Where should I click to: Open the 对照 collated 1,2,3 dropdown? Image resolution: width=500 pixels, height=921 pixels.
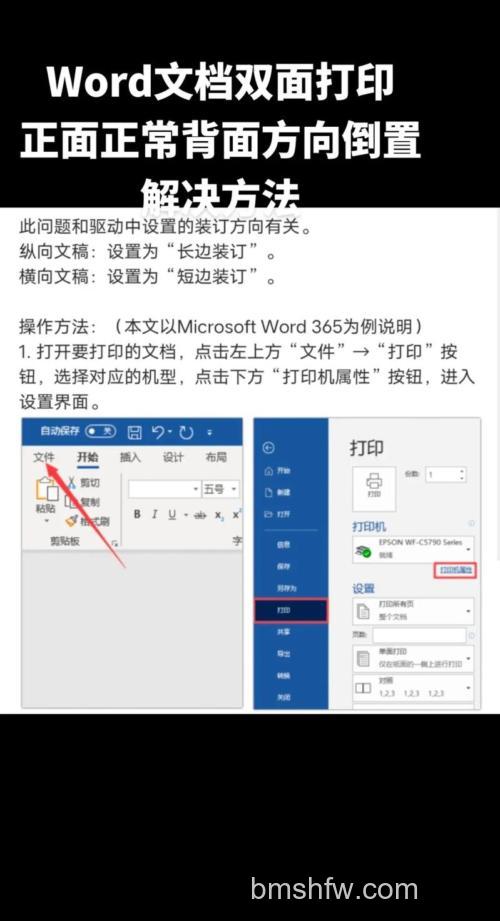coord(412,687)
